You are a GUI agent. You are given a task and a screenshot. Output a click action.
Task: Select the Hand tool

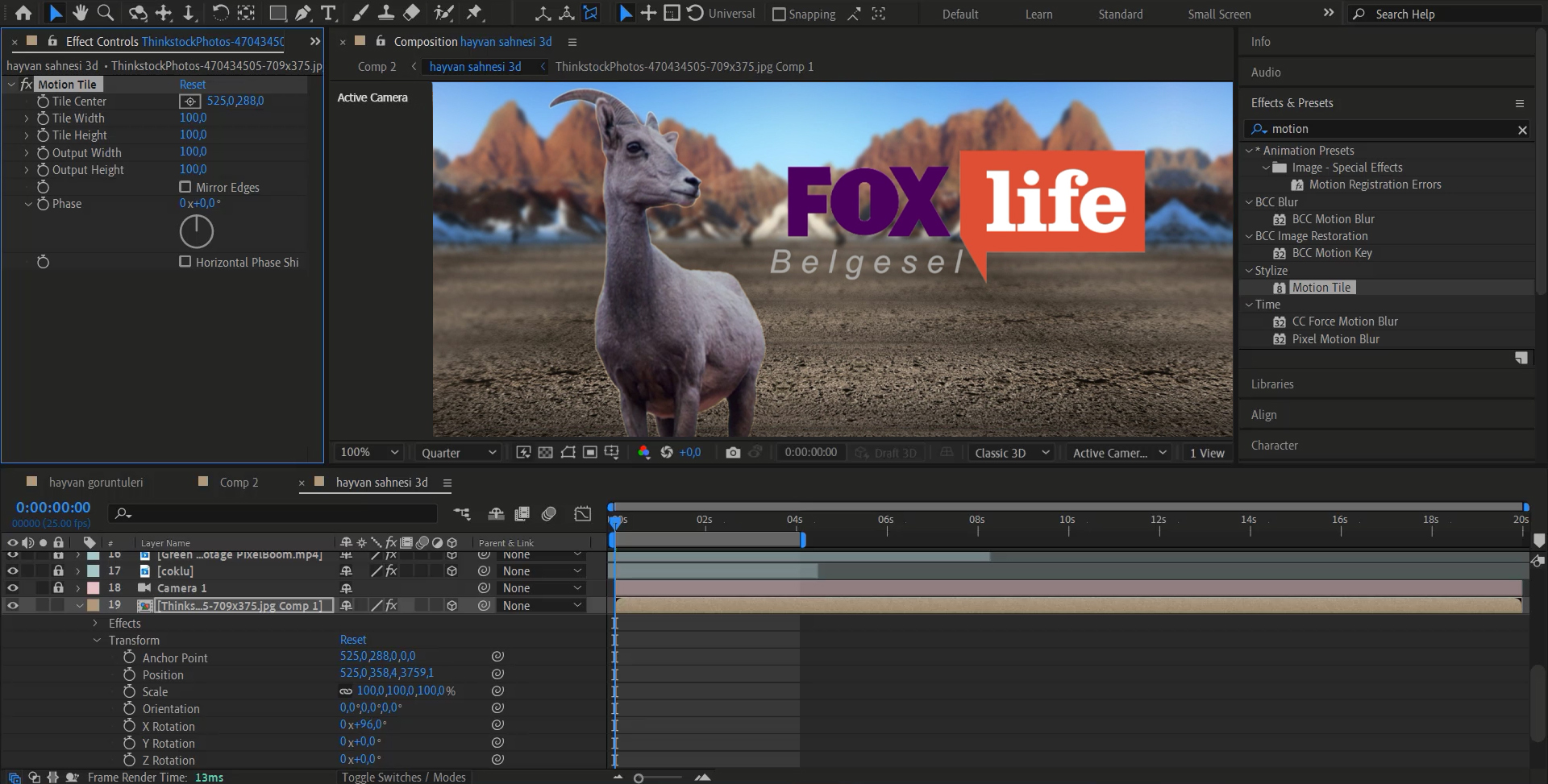point(80,13)
